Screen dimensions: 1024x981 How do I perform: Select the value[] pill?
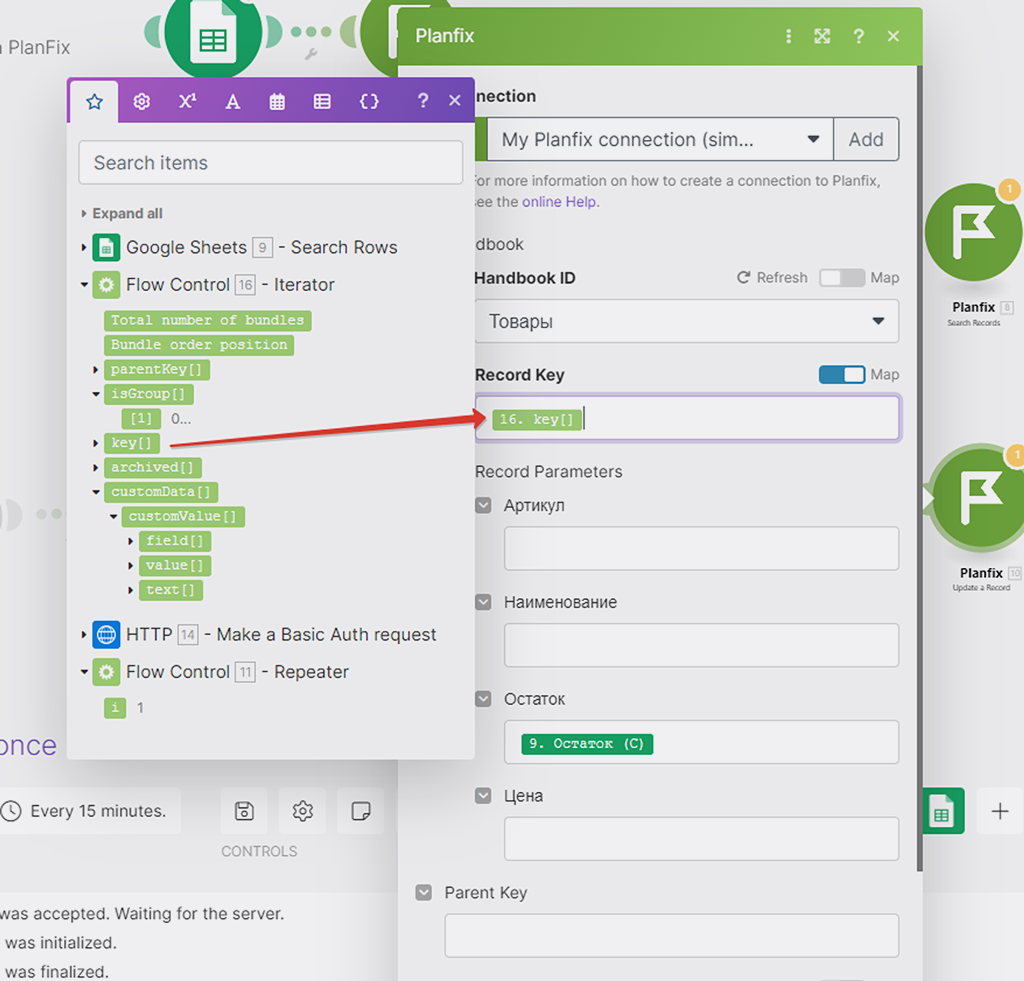click(175, 566)
